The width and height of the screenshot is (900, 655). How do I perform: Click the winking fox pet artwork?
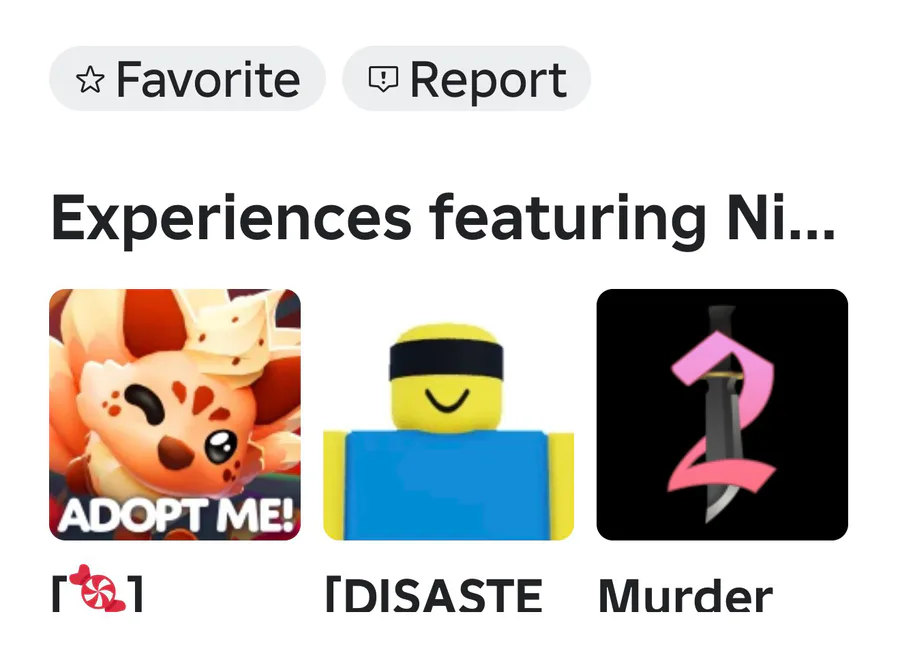point(174,396)
